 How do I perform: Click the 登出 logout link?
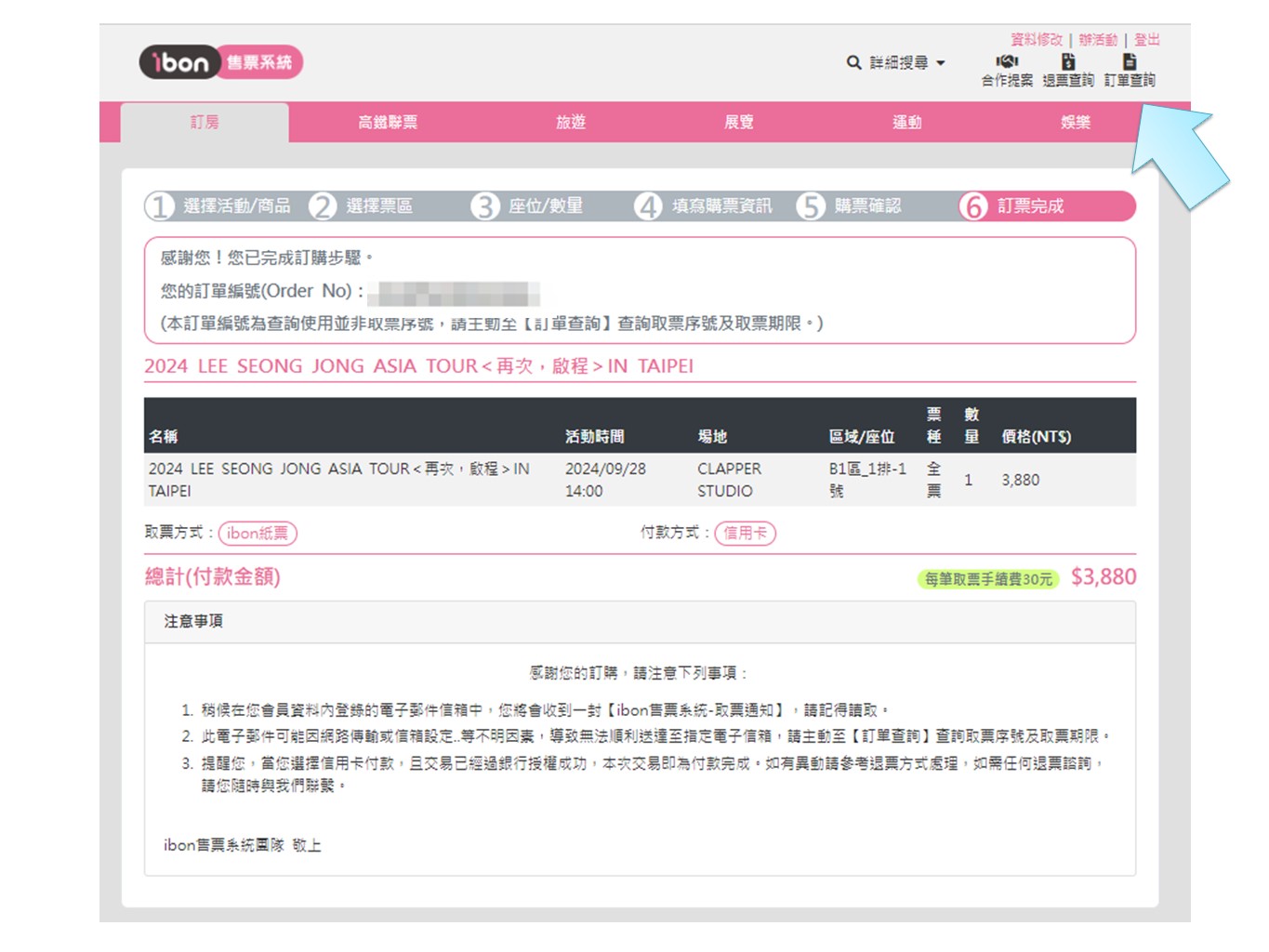1147,39
